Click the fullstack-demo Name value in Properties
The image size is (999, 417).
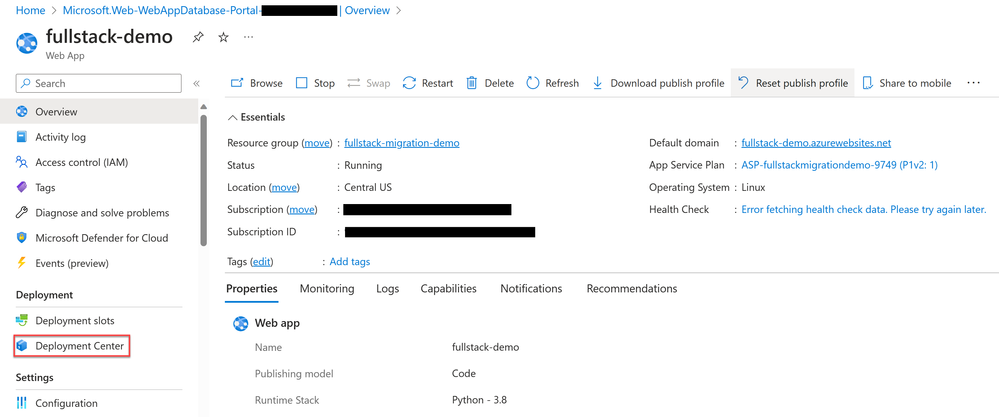(485, 348)
